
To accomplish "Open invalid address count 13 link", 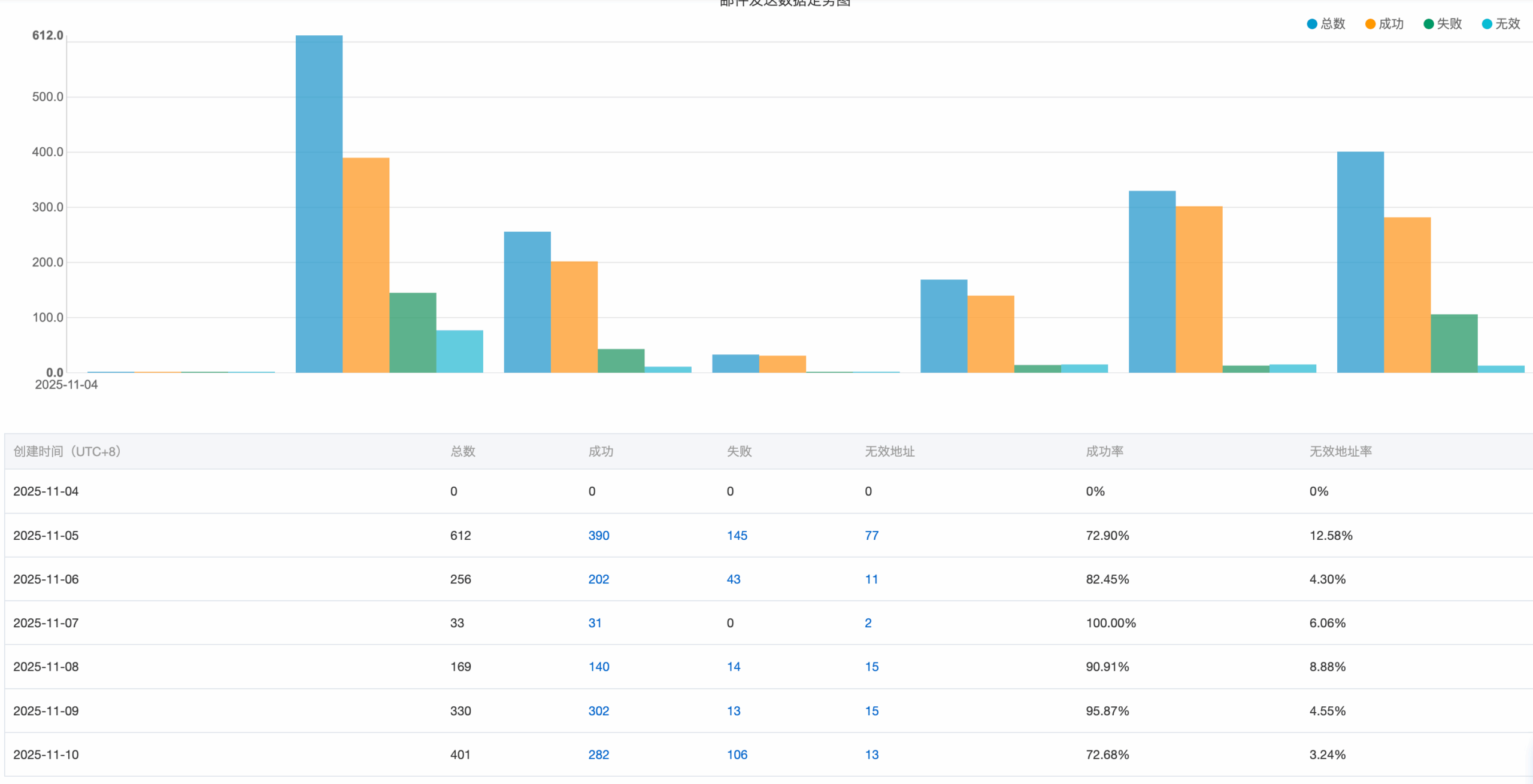I will pyautogui.click(x=871, y=755).
